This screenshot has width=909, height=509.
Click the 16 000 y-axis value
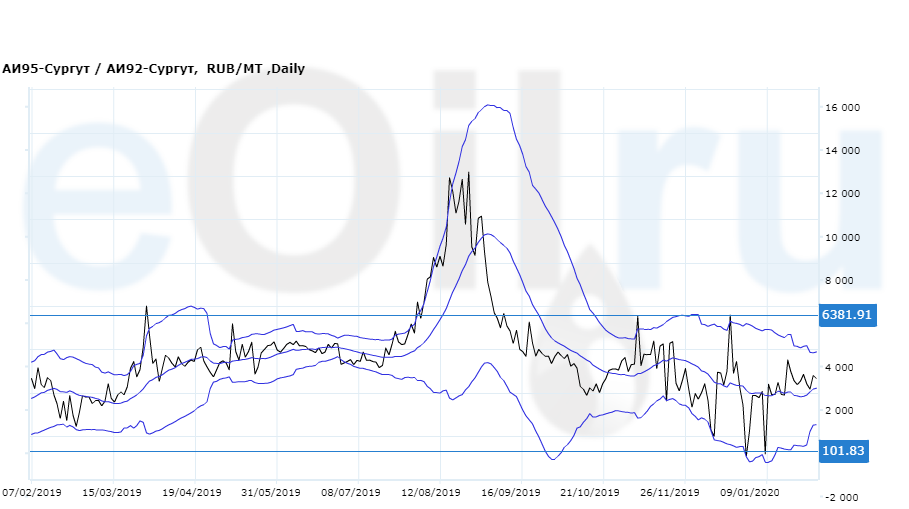coord(842,108)
